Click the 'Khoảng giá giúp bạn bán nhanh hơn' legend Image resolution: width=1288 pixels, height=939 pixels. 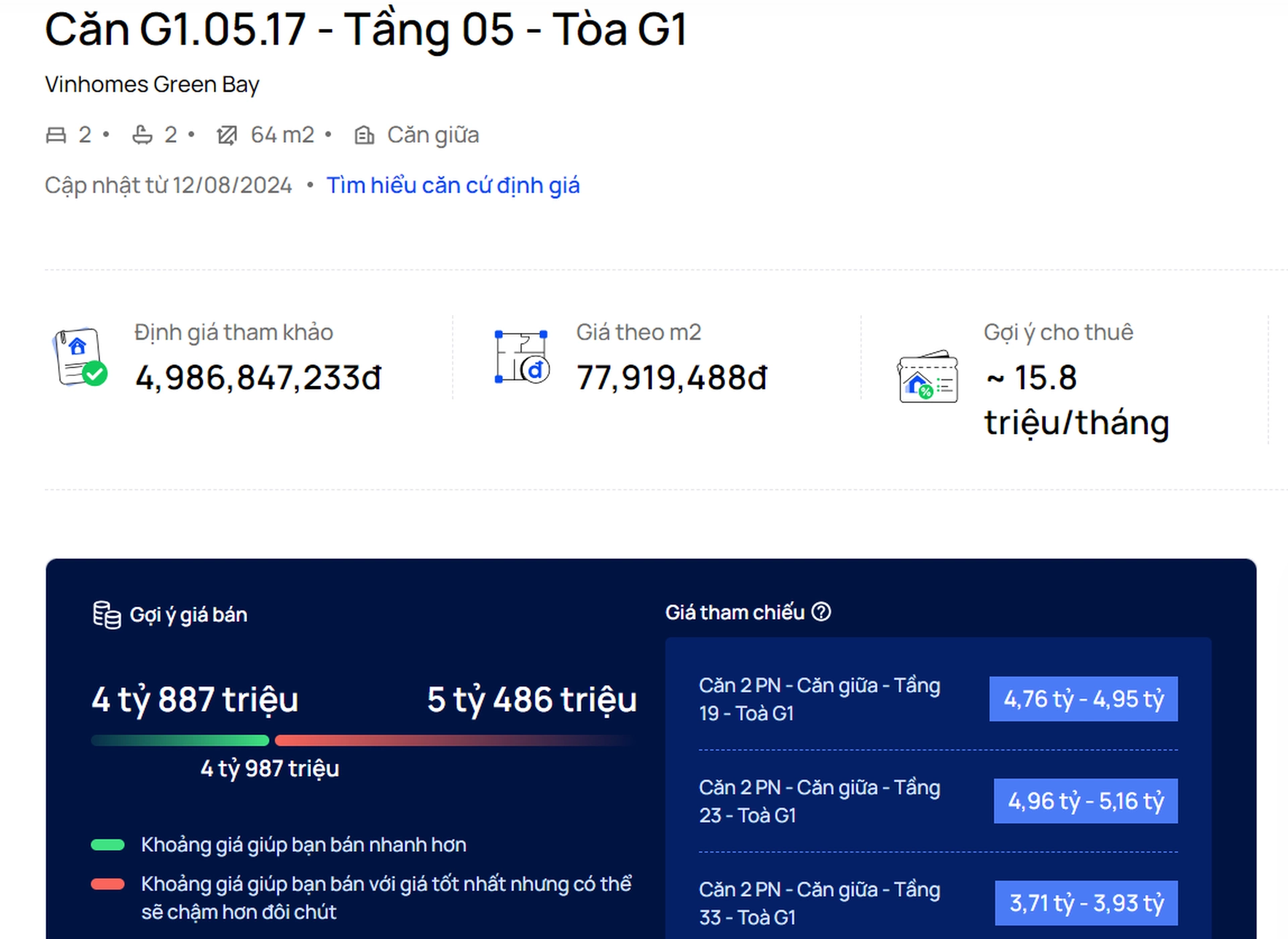pos(304,844)
